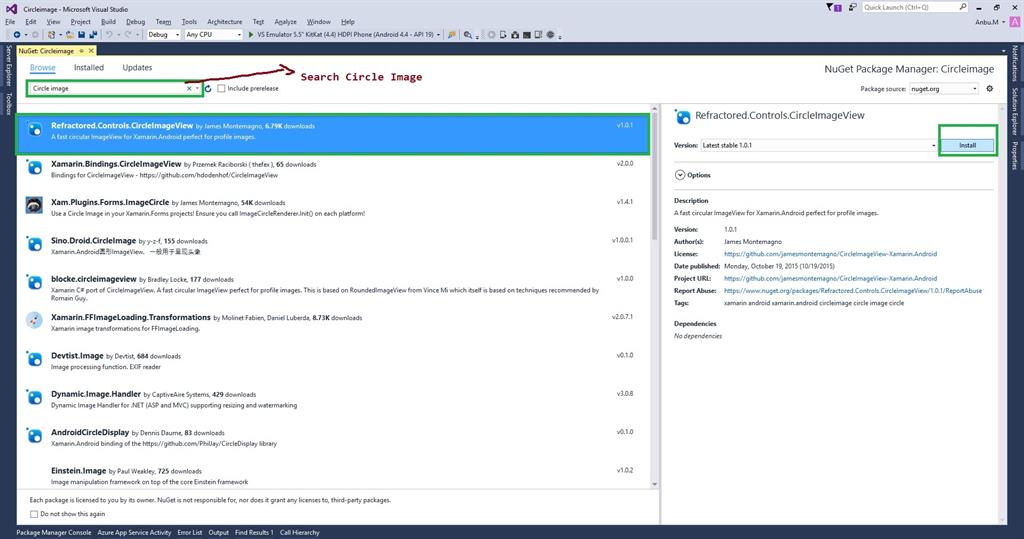Click the Redo toolbar icon

click(128, 35)
